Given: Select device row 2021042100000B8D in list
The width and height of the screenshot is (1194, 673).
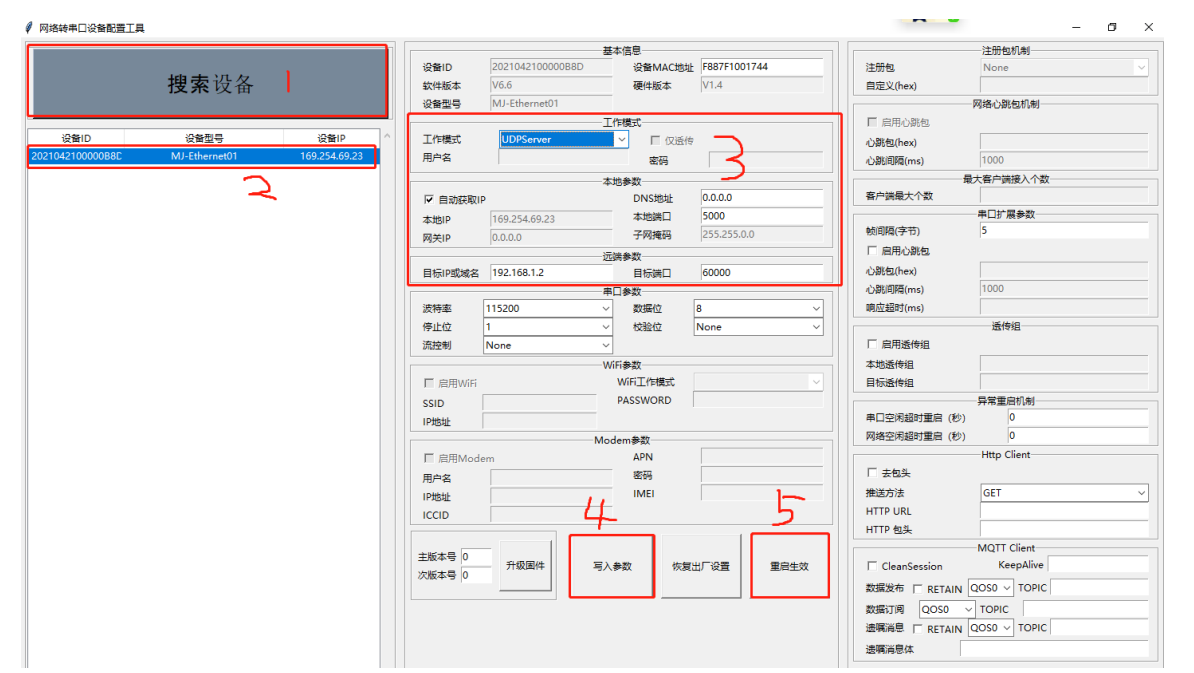Looking at the screenshot, I should click(202, 156).
